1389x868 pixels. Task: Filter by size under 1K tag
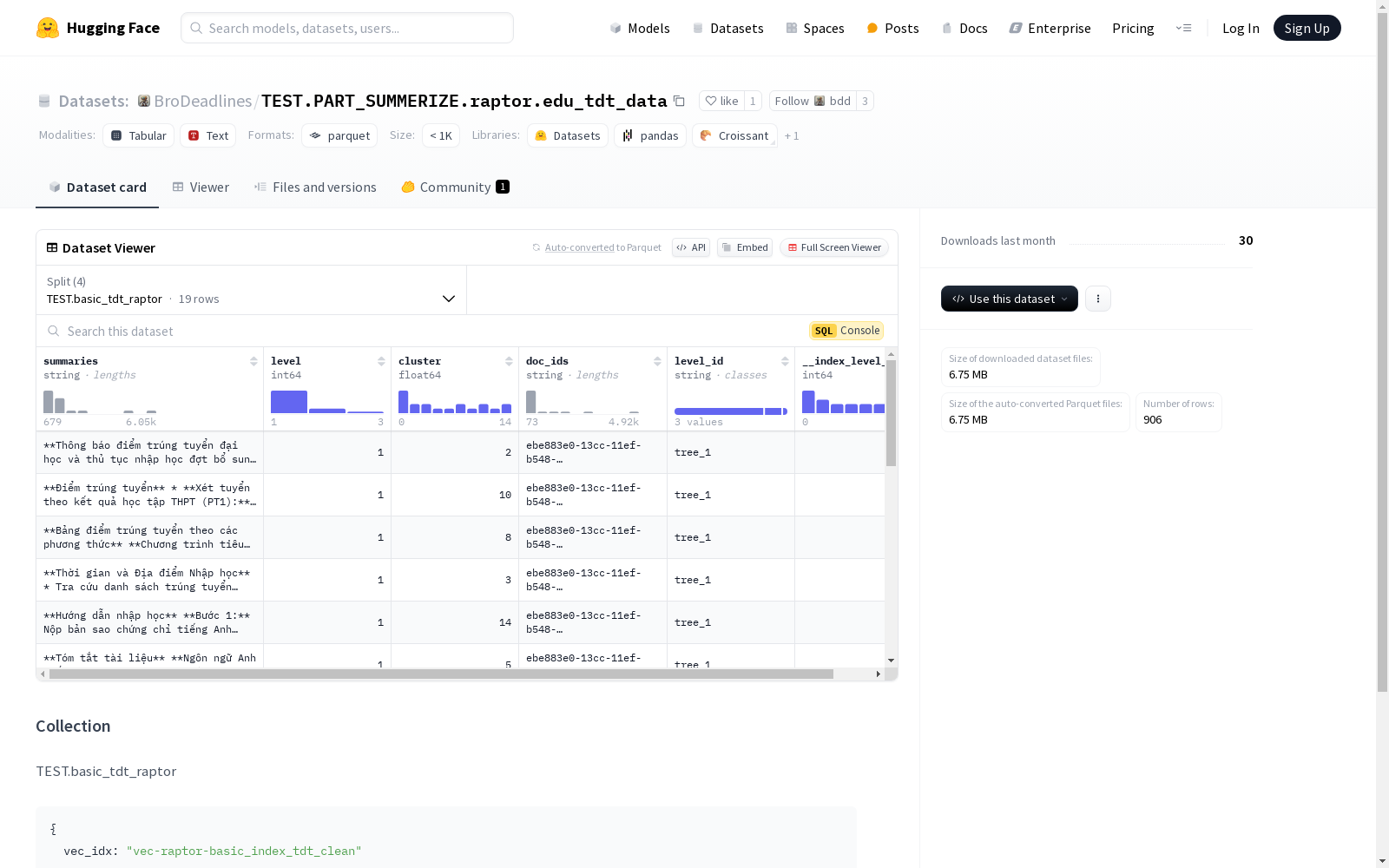pos(441,135)
